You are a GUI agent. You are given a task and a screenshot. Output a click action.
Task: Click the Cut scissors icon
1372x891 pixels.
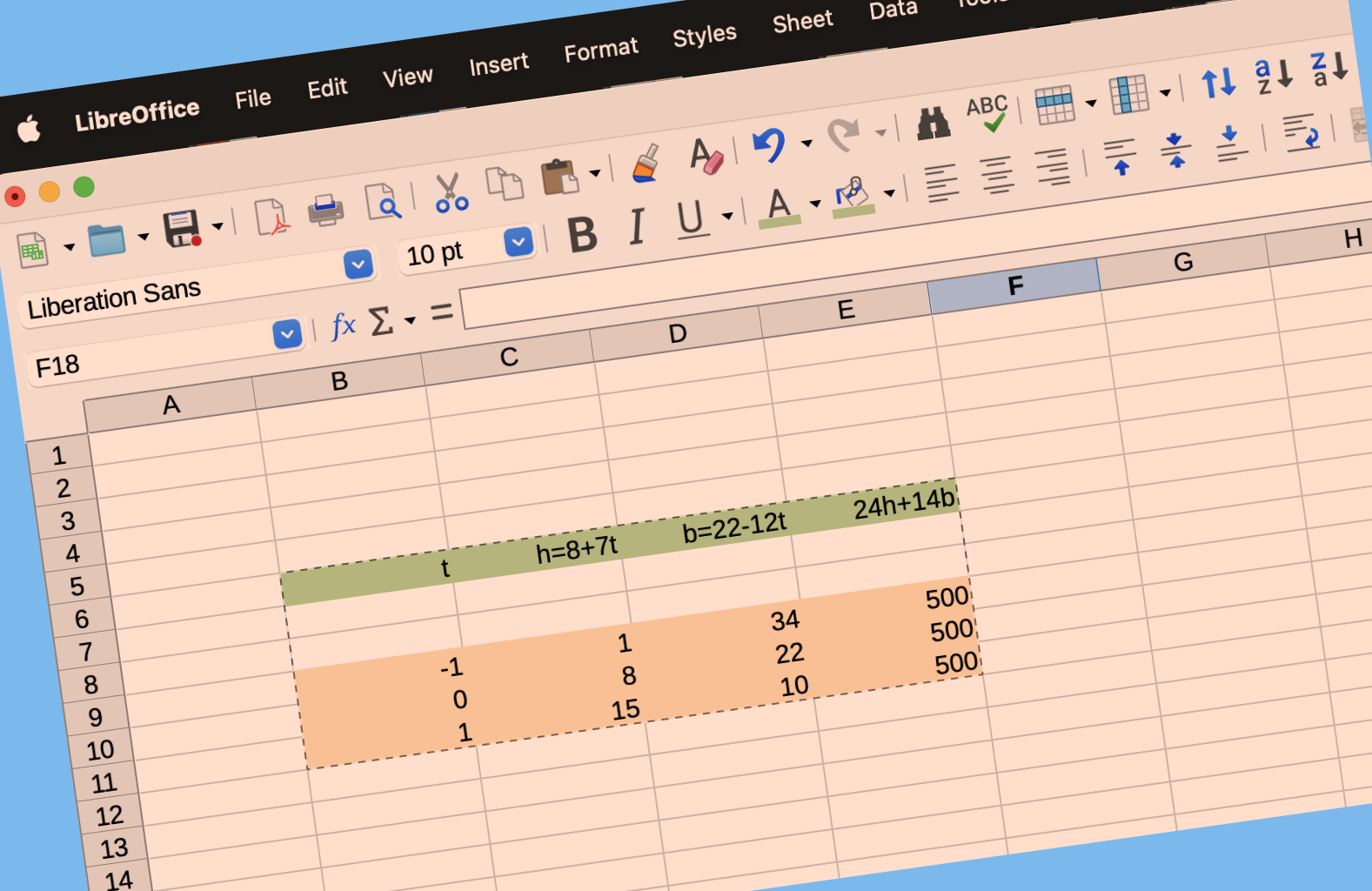(x=451, y=192)
